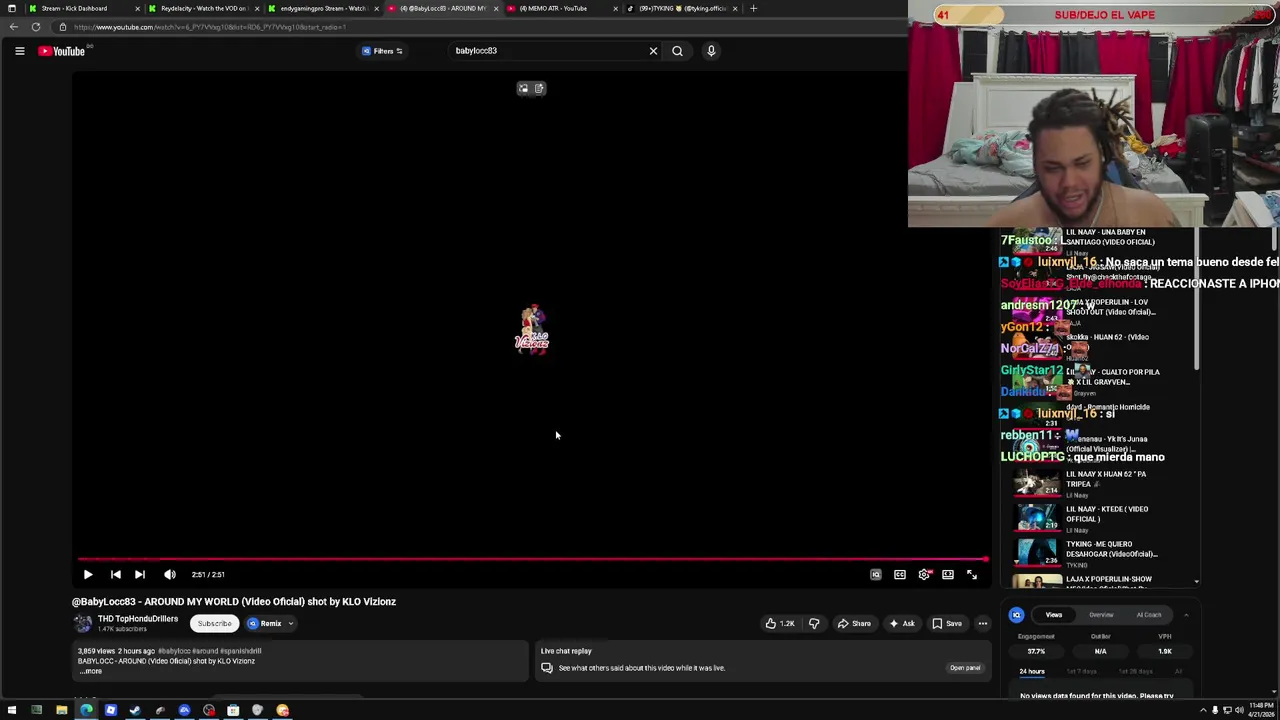The image size is (1280, 720).
Task: Open TYKING ME QUIERO DESAHOGAR video
Action: [1087, 553]
